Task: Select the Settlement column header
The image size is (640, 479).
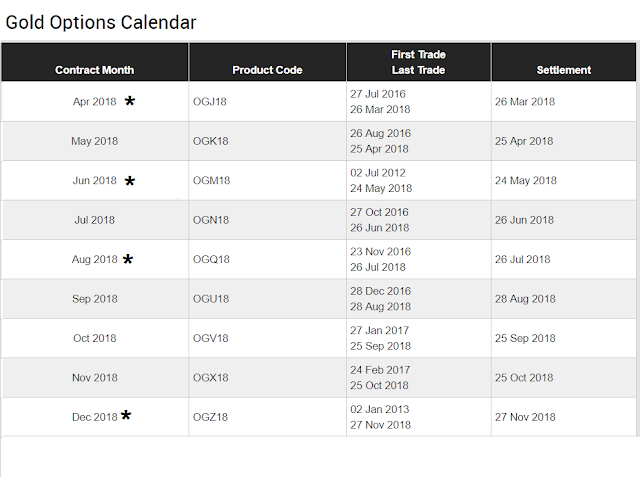Action: click(564, 70)
